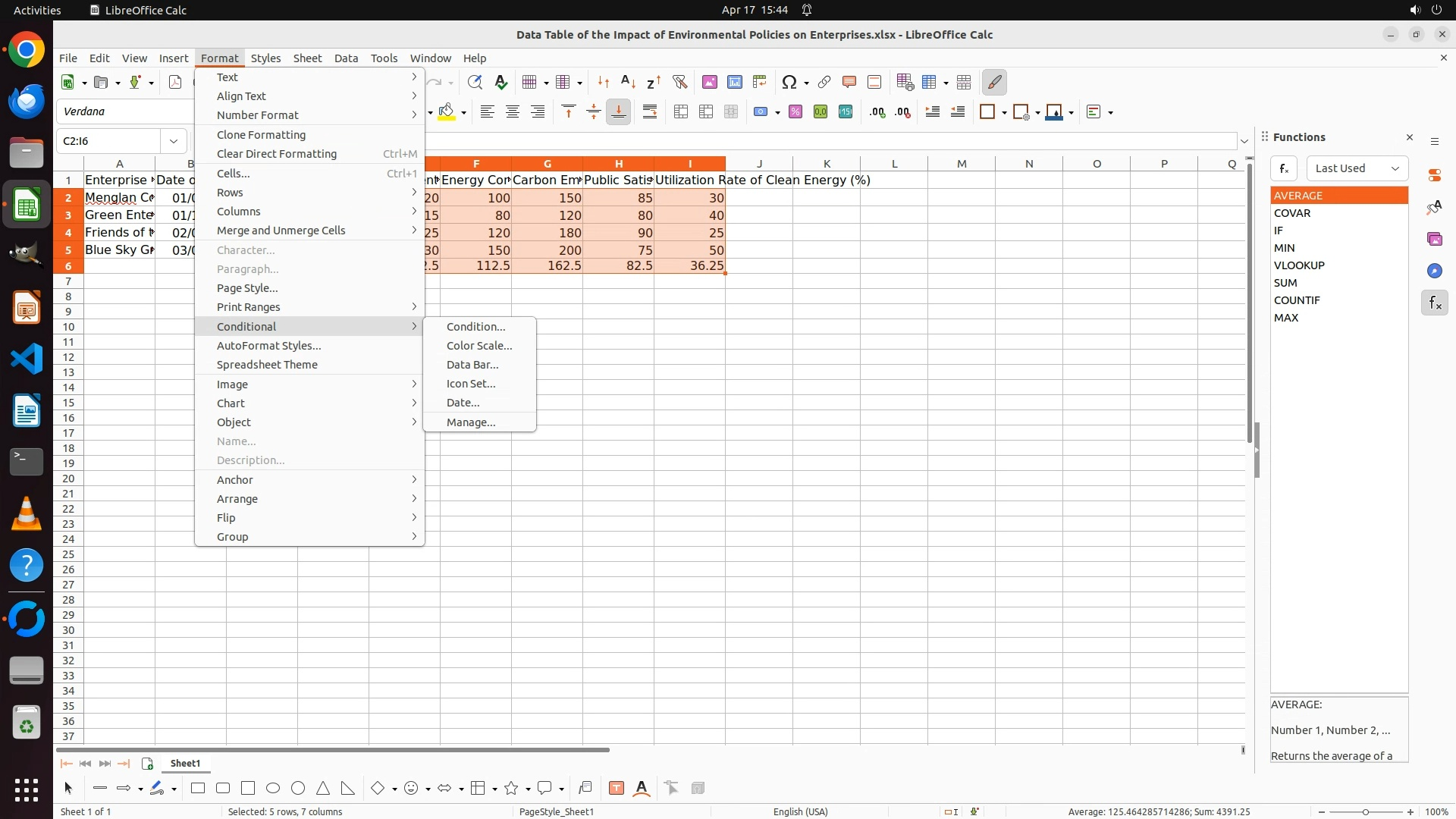The image size is (1456, 819).
Task: Open the background color dropdown arrow
Action: 463,112
